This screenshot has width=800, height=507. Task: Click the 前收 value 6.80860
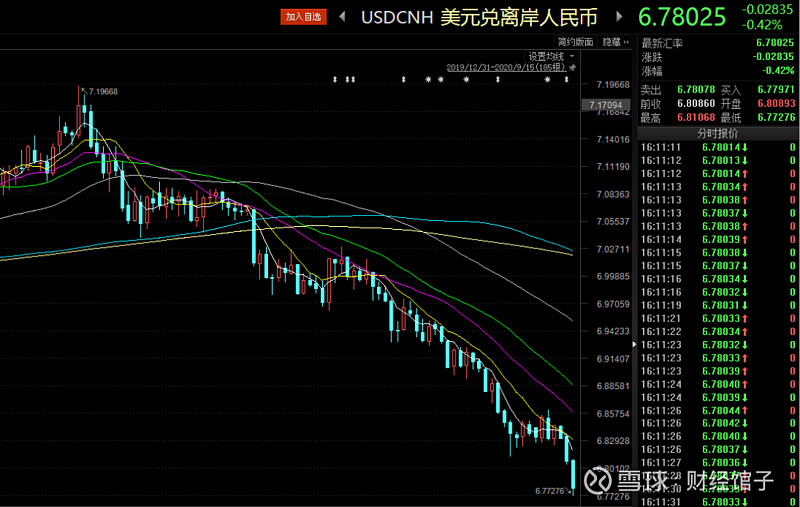pyautogui.click(x=696, y=104)
